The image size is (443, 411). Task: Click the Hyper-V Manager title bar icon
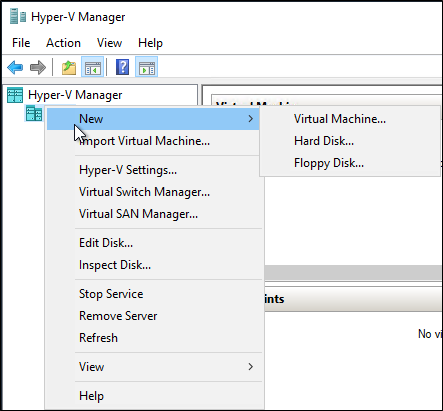18,17
